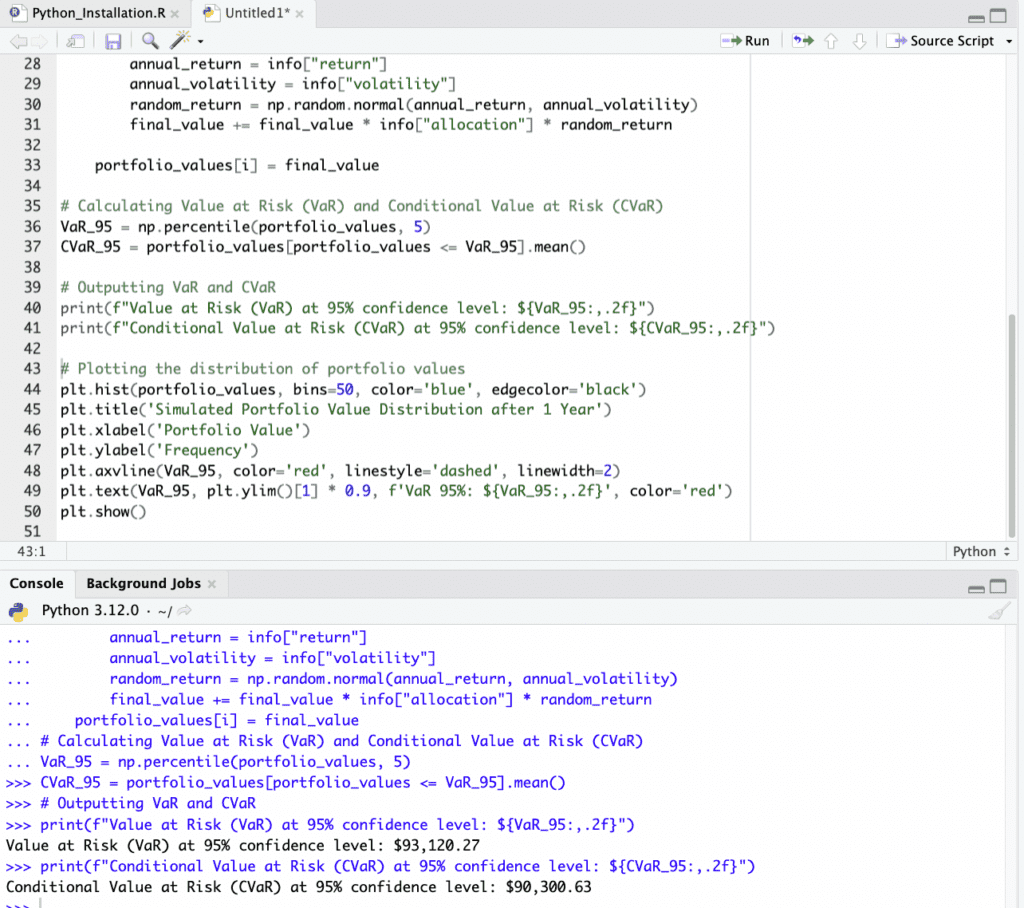Switch to the Background Jobs tab

(143, 583)
